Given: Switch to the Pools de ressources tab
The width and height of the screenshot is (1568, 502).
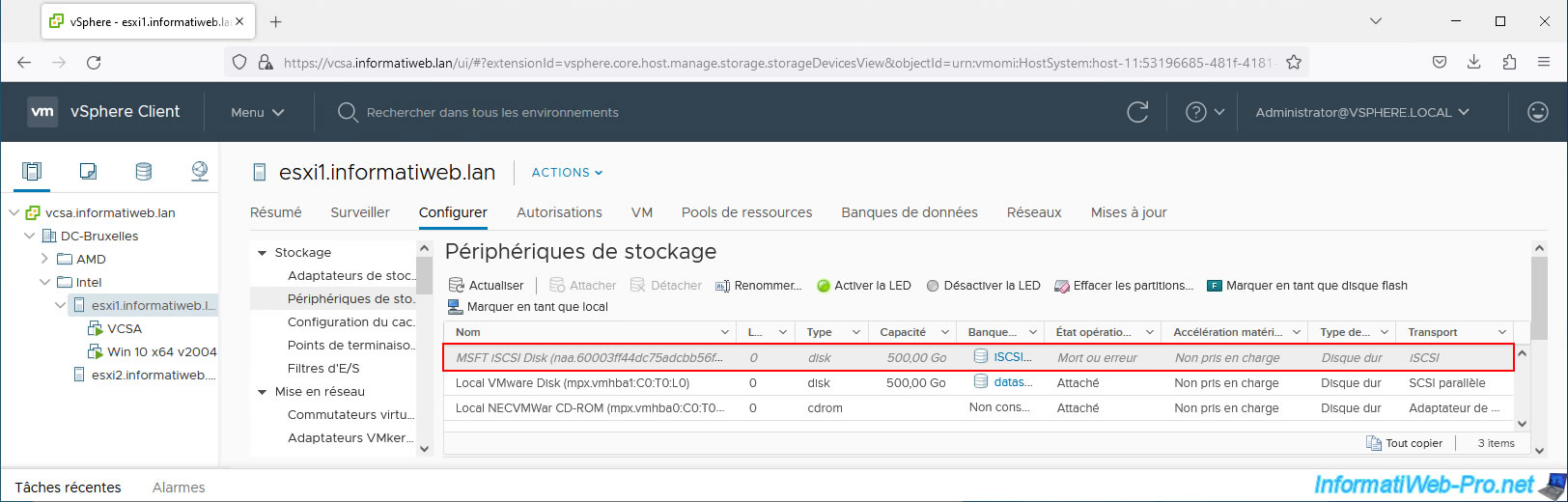Looking at the screenshot, I should pos(746,212).
